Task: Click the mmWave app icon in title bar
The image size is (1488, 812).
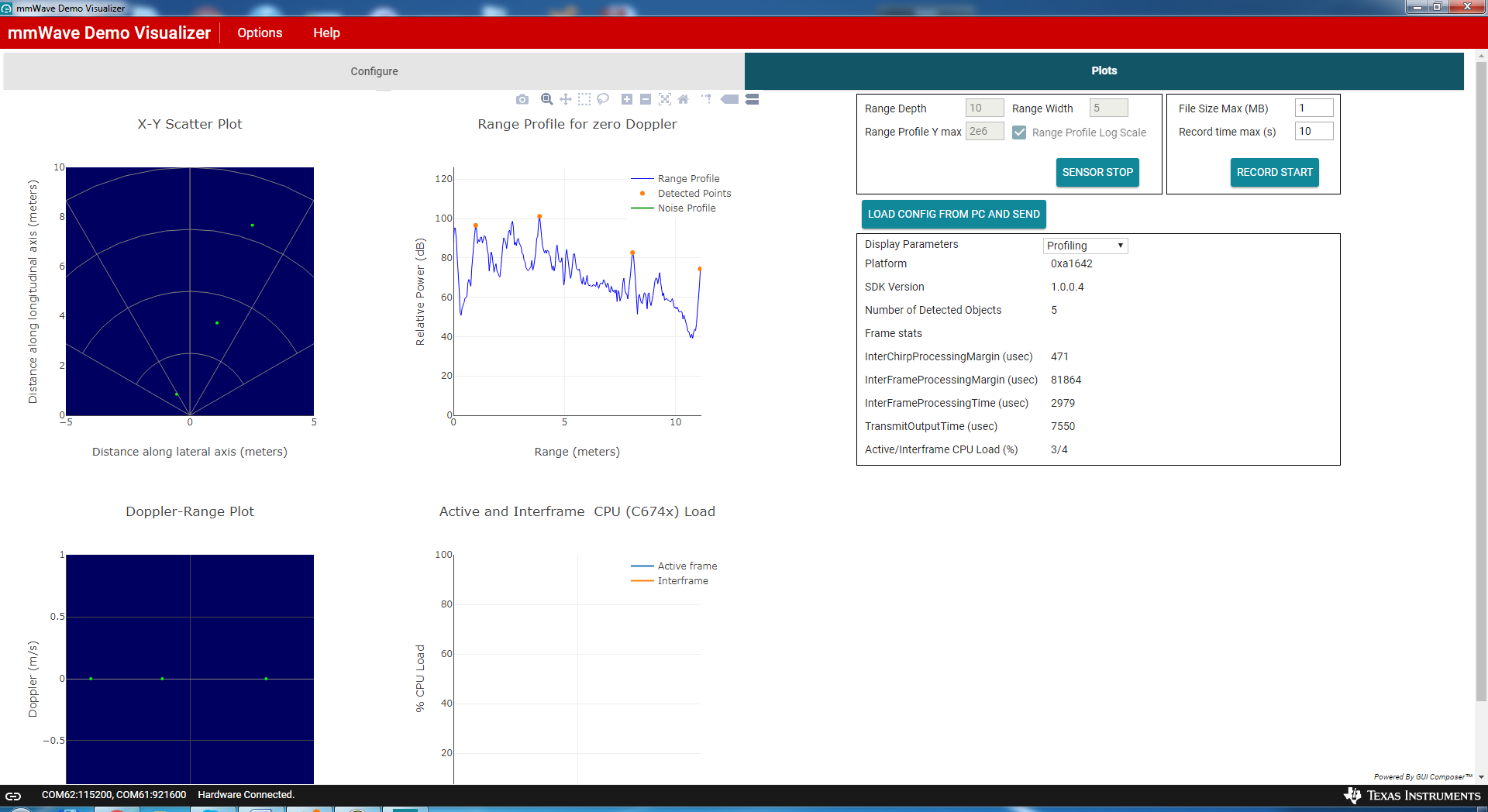Action: [x=6, y=8]
